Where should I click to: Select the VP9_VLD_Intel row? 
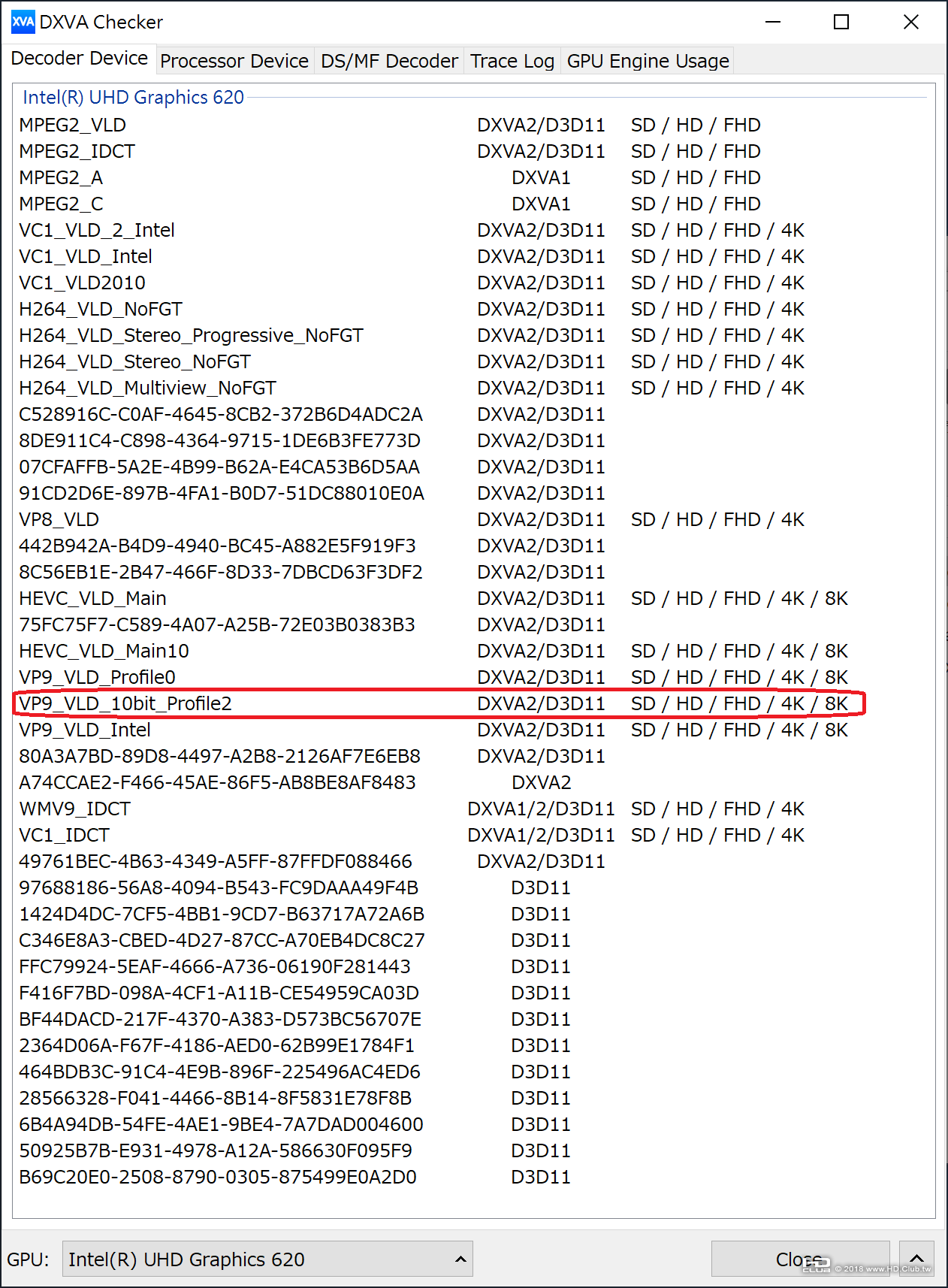click(x=473, y=730)
